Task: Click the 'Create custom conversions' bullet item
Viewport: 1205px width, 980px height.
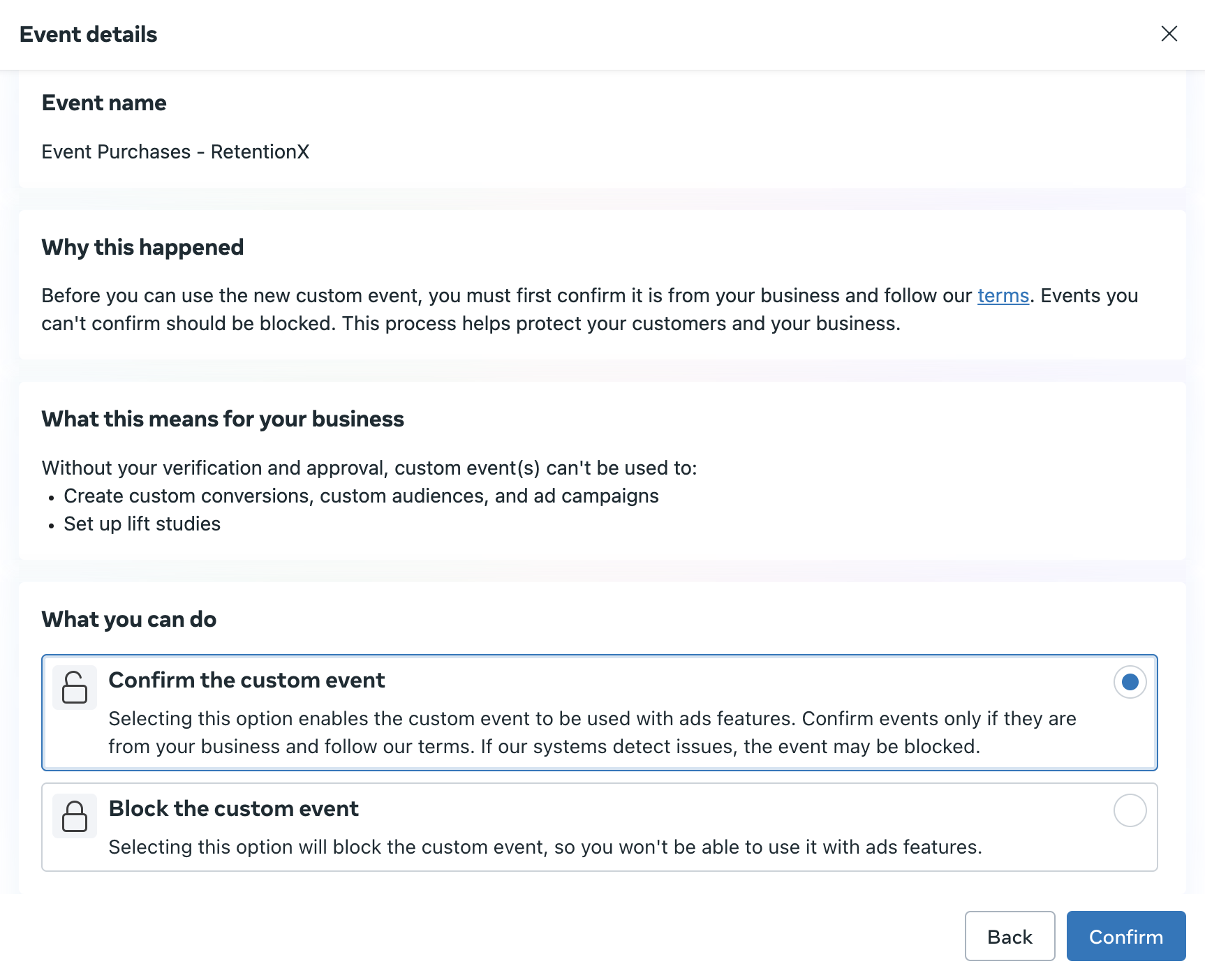Action: click(x=361, y=496)
